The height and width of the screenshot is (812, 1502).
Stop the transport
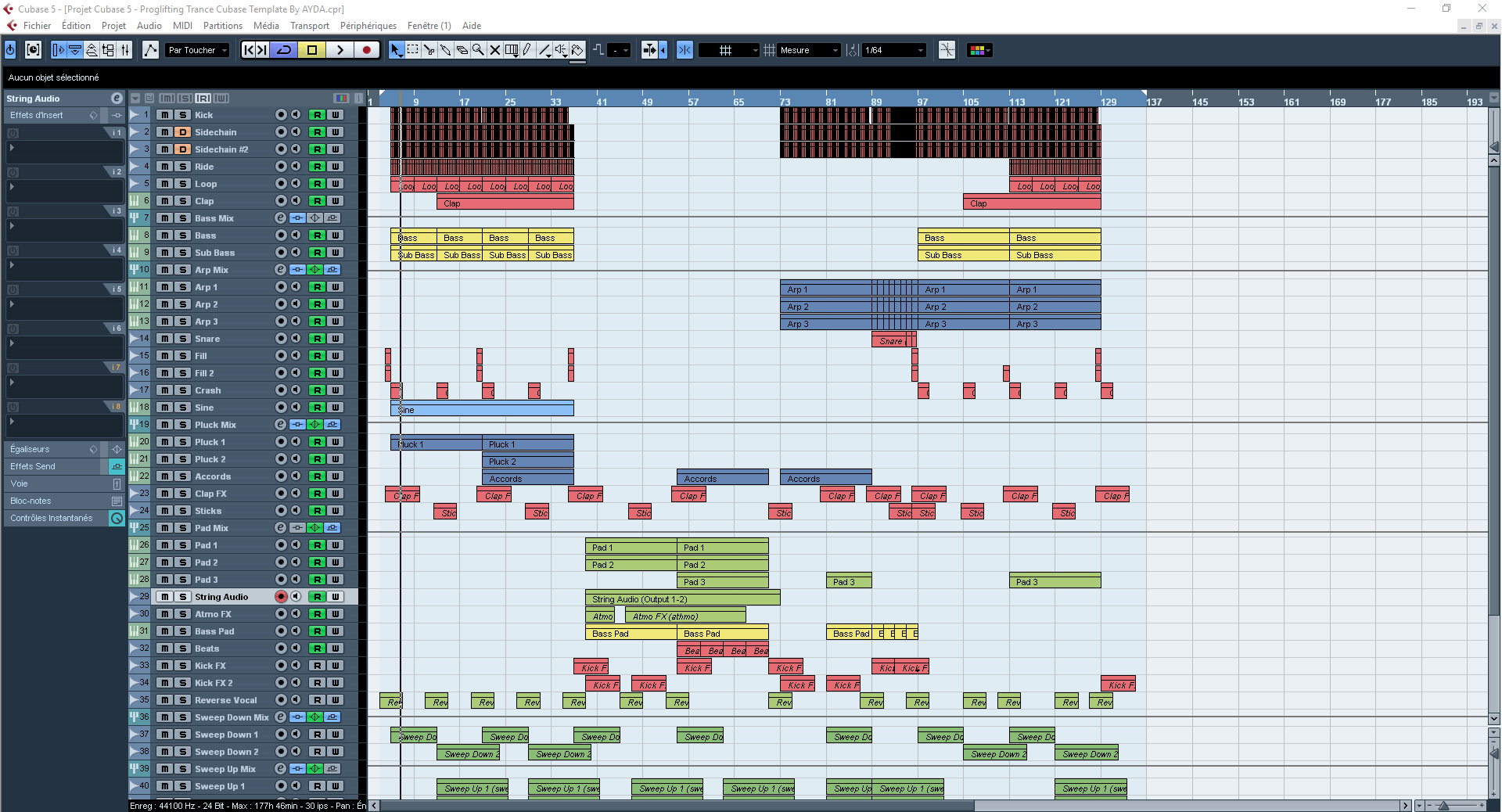312,50
